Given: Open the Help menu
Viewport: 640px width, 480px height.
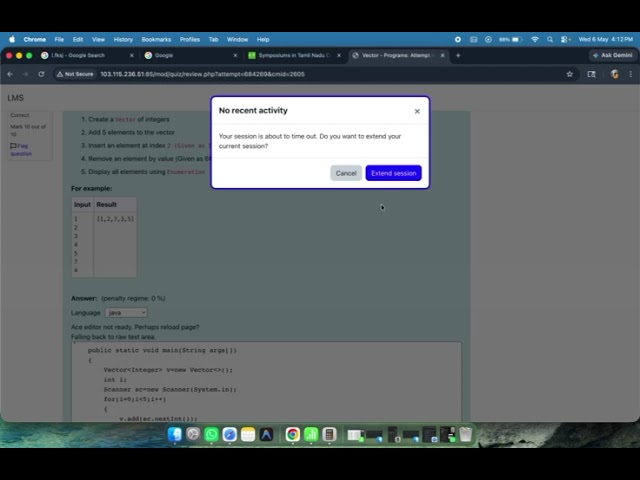Looking at the screenshot, I should [263, 40].
